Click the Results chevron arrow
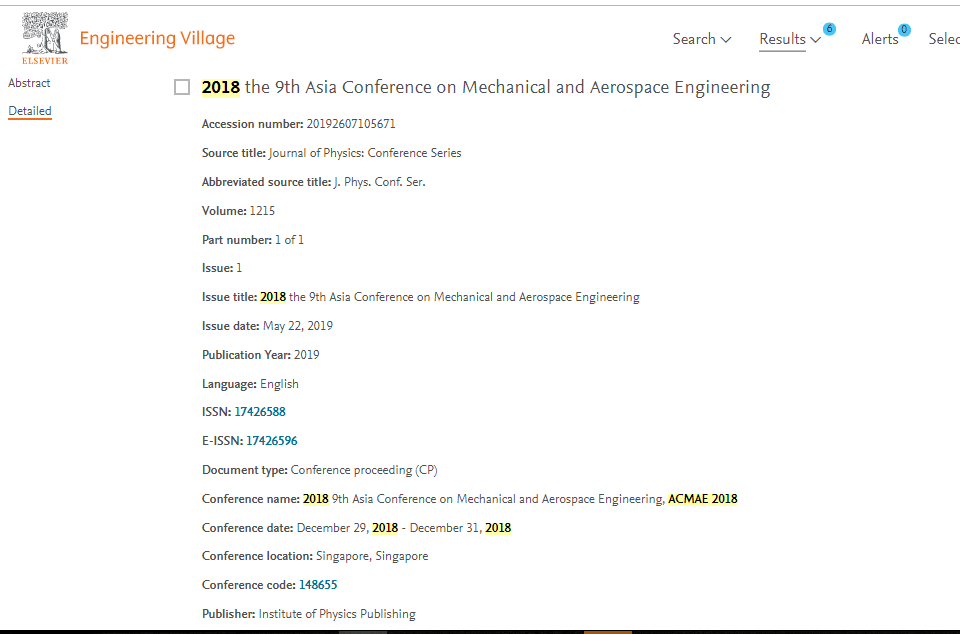 click(x=816, y=40)
